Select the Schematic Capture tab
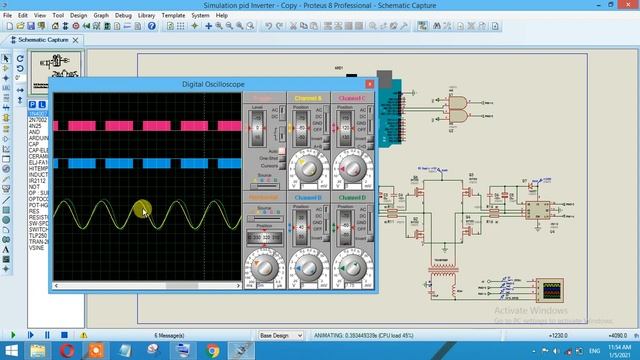This screenshot has height=360, width=640. tap(43, 40)
